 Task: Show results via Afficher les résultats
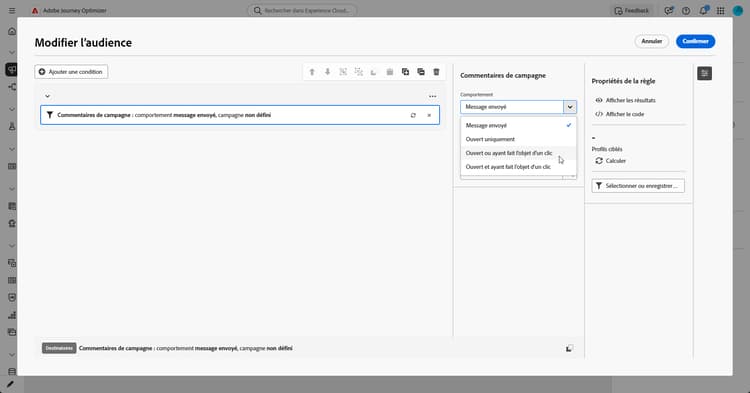click(x=625, y=100)
